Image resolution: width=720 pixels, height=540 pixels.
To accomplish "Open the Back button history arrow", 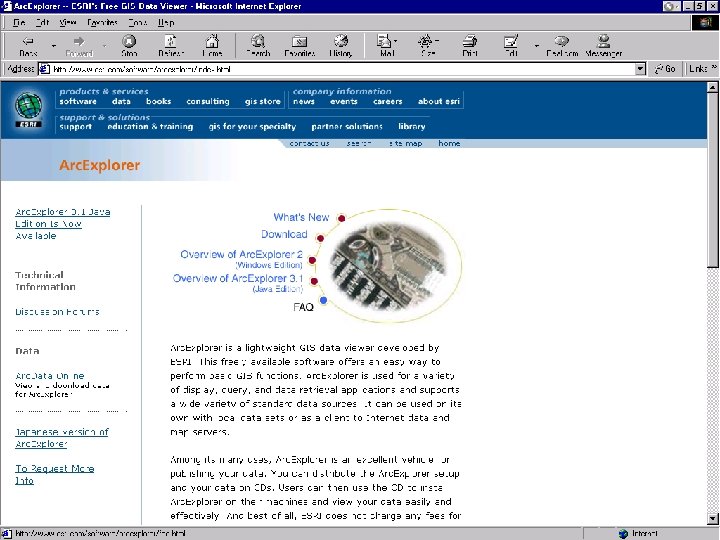I will [x=54, y=46].
